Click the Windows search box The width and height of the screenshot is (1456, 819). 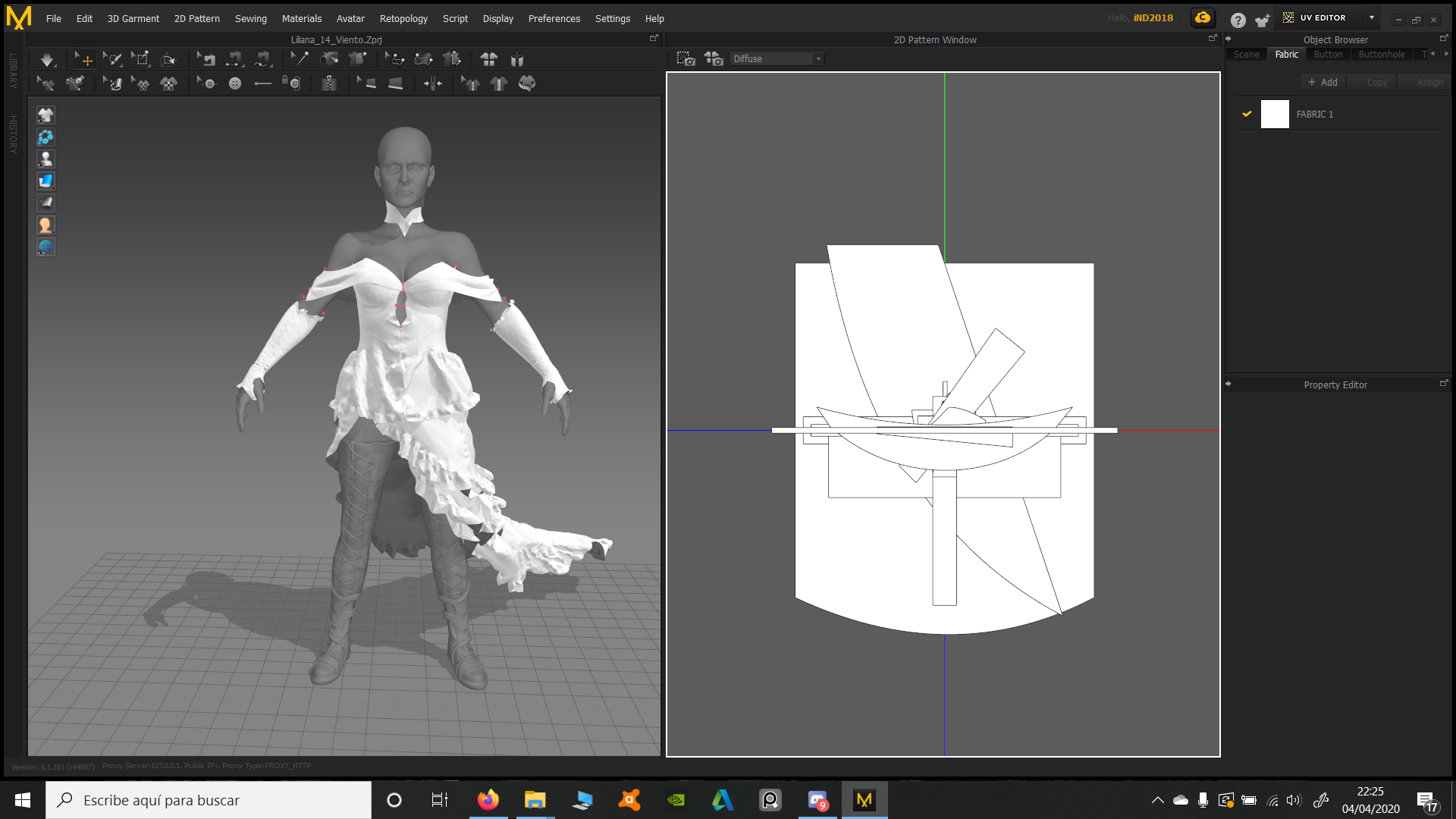click(209, 800)
